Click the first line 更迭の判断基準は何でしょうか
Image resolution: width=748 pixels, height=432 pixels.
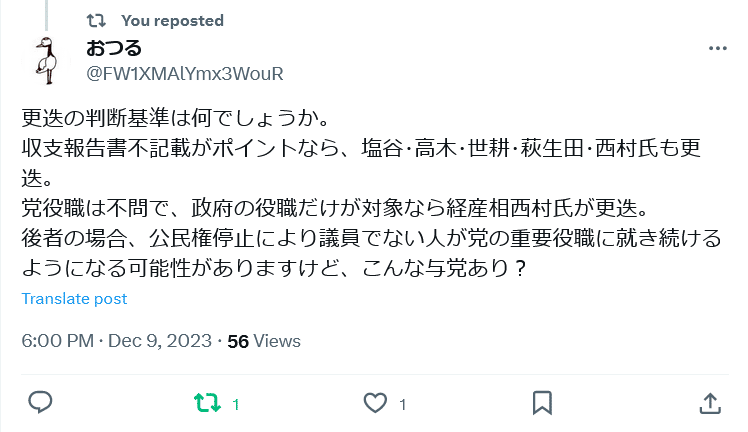(x=176, y=118)
